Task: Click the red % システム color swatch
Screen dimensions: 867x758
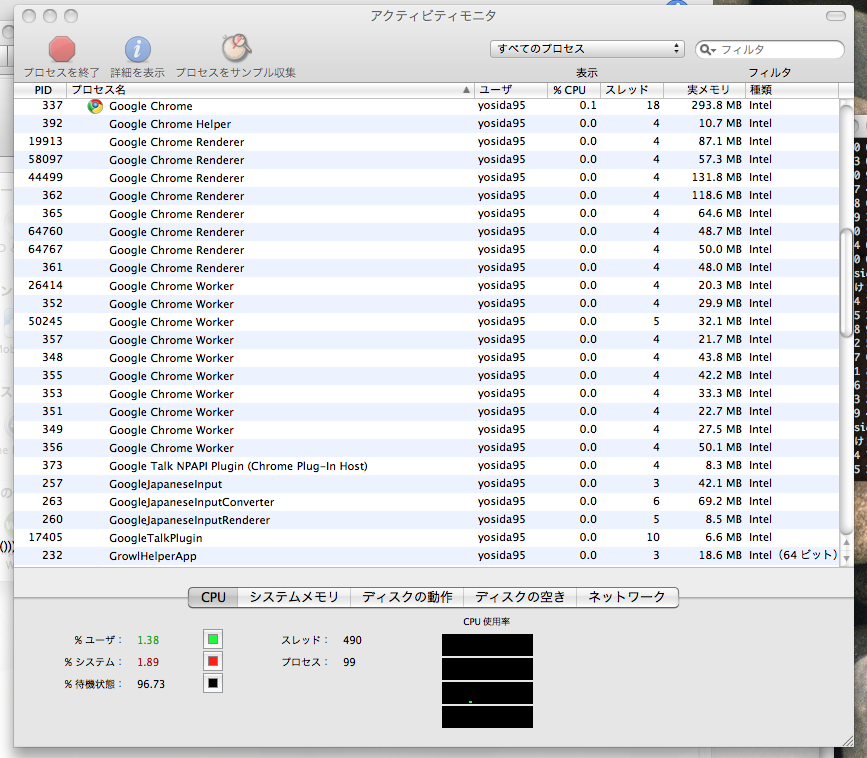Action: pyautogui.click(x=212, y=661)
